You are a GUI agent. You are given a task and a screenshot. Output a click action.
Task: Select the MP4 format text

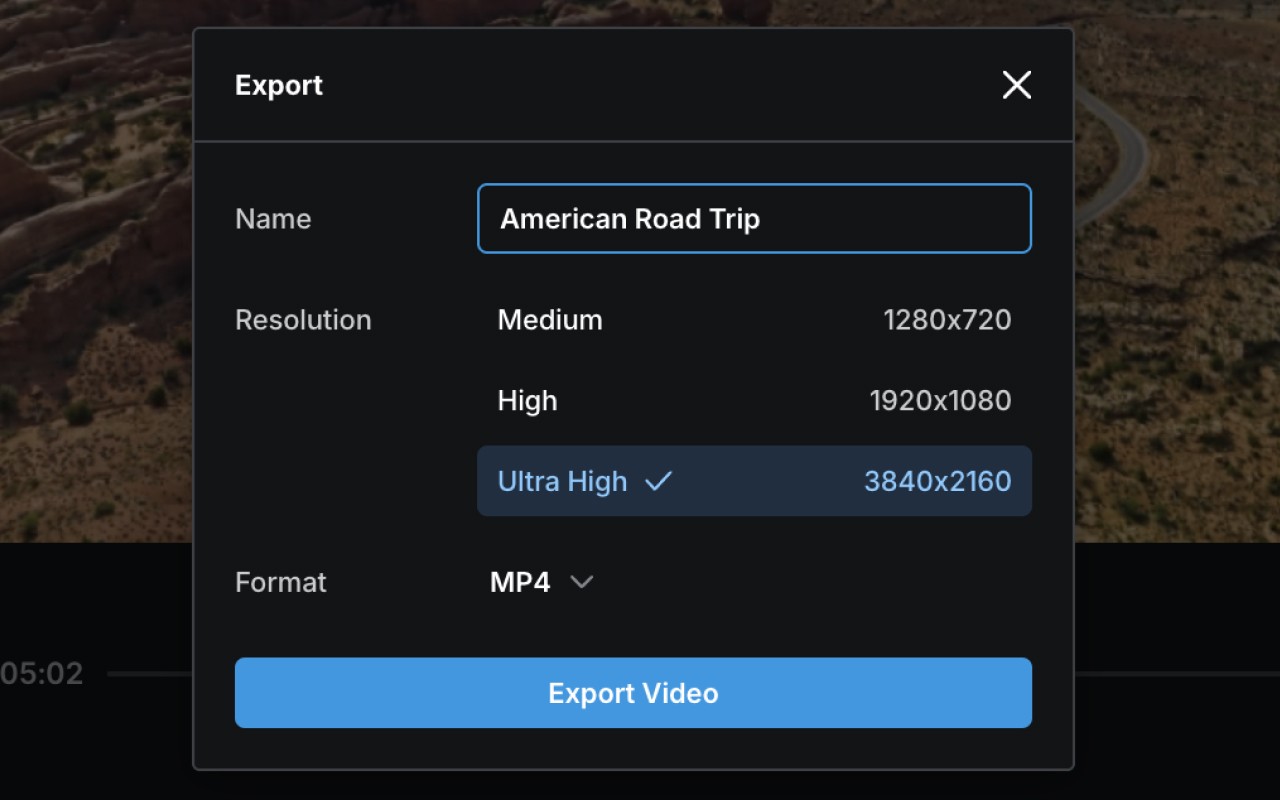[x=519, y=581]
